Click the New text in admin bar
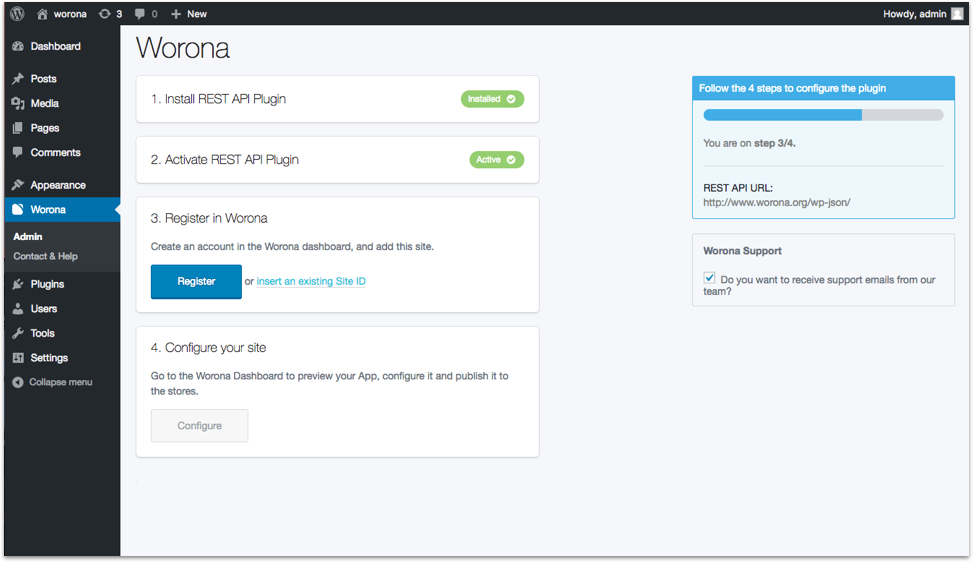This screenshot has height=562, width=973. click(x=197, y=14)
